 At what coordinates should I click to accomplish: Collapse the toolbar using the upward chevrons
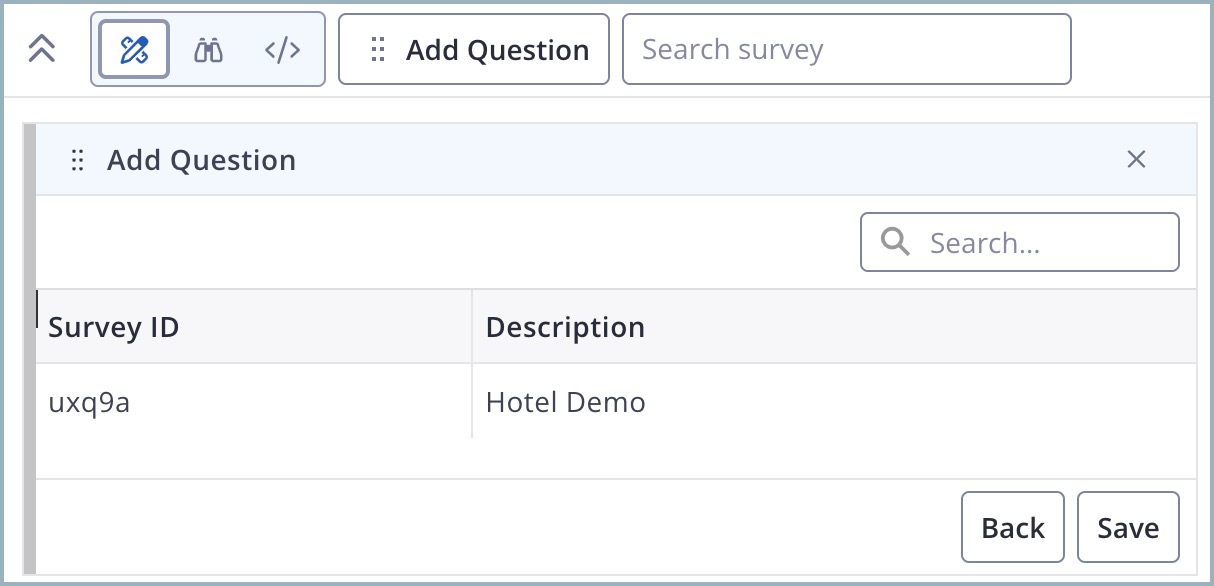(42, 46)
